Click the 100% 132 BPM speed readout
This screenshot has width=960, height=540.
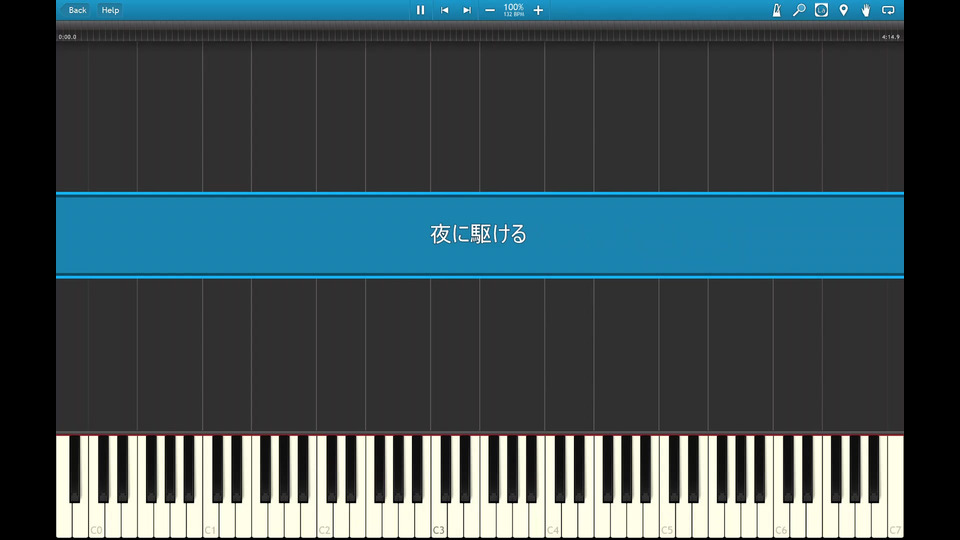(514, 10)
